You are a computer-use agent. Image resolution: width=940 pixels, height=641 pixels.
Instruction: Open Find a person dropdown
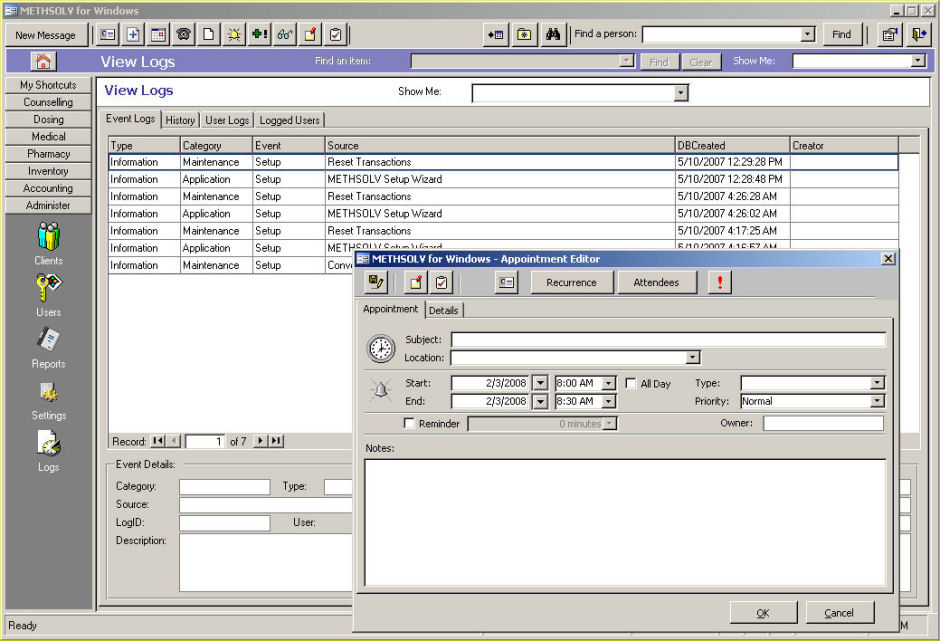808,34
